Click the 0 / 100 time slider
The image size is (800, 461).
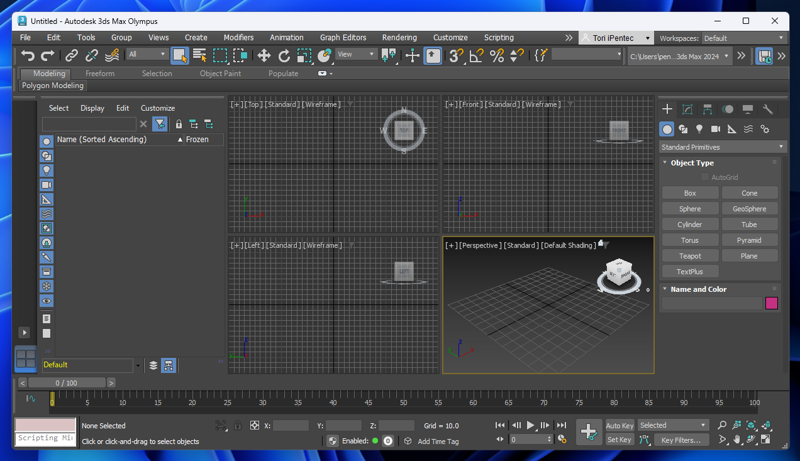tap(67, 383)
